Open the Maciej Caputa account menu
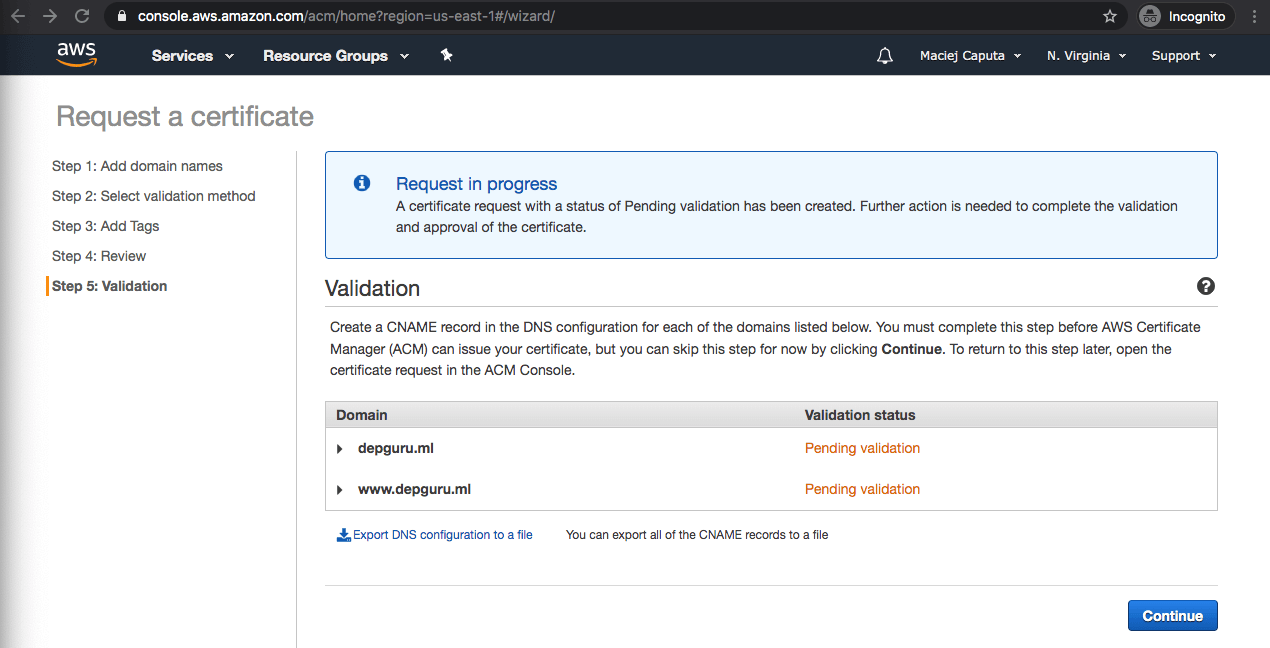Image resolution: width=1270 pixels, height=648 pixels. coord(970,56)
